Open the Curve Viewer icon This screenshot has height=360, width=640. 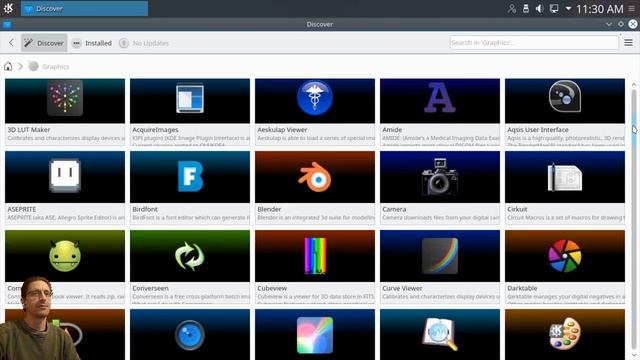440,256
